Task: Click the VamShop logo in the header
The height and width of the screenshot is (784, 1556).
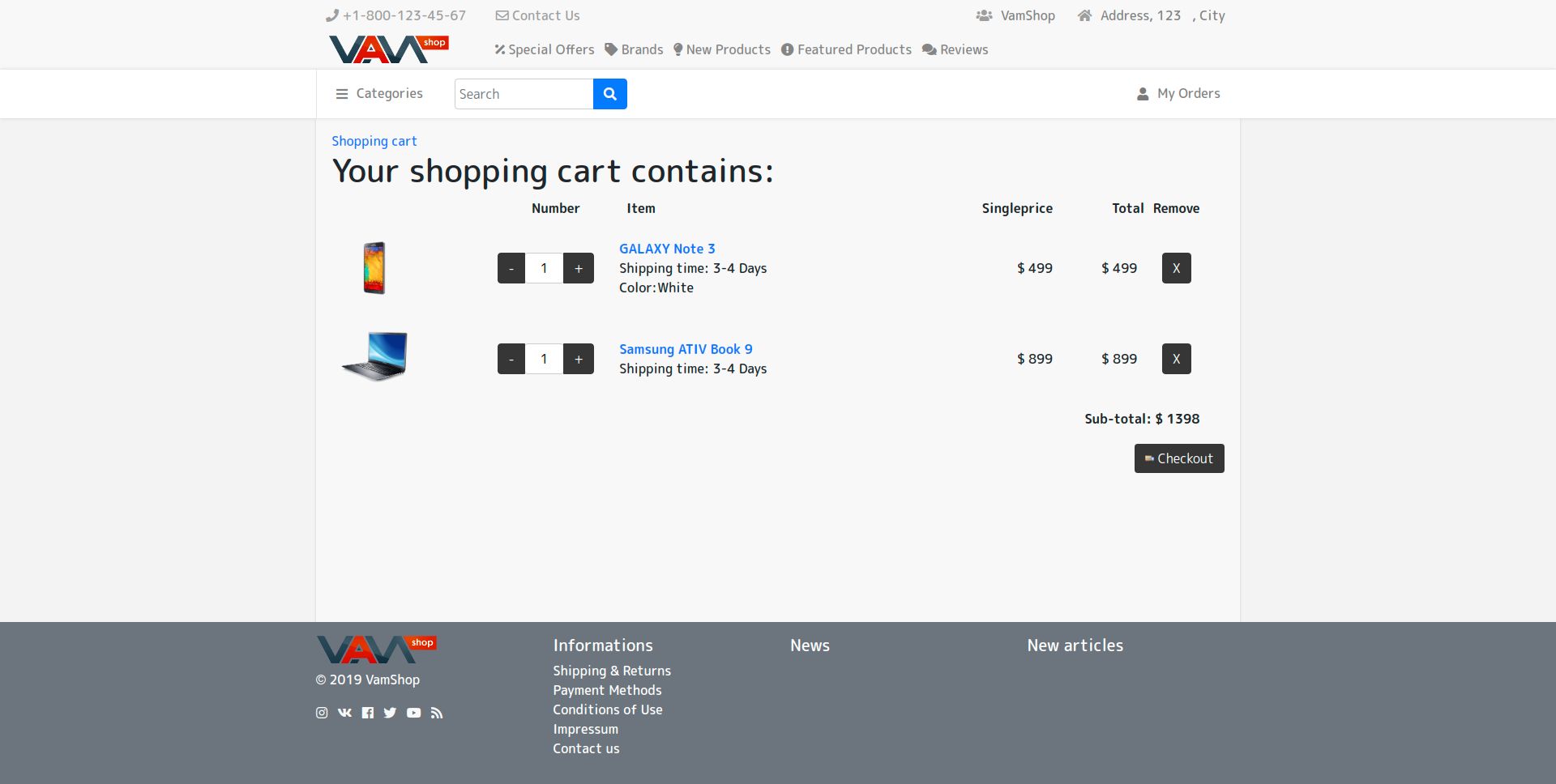Action: (389, 49)
